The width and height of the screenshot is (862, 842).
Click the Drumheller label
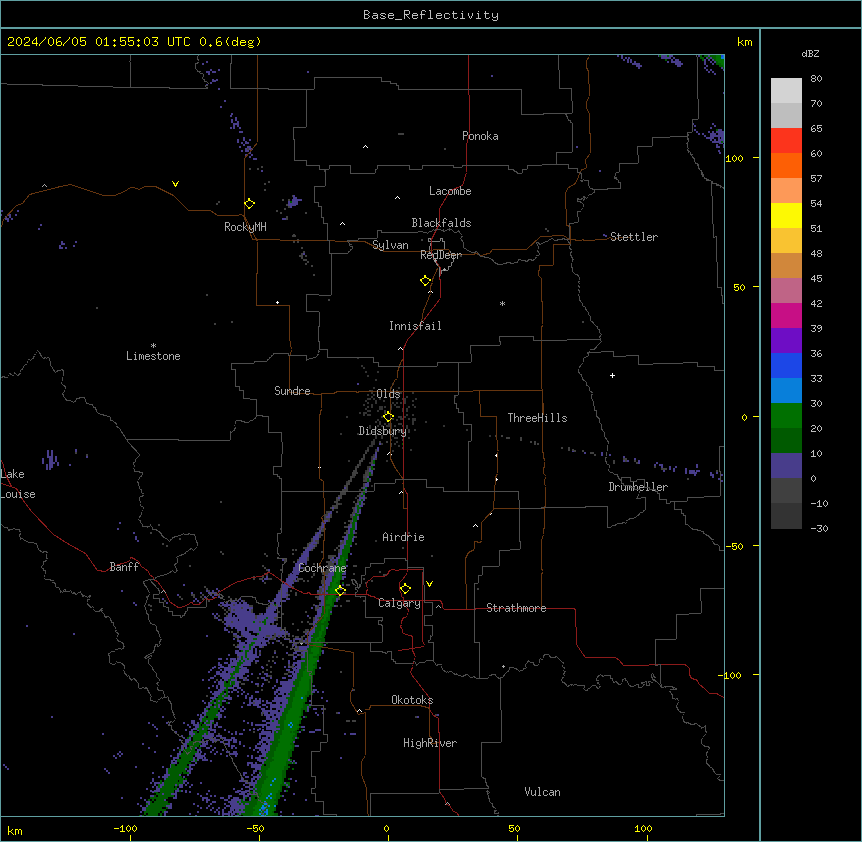(x=638, y=487)
